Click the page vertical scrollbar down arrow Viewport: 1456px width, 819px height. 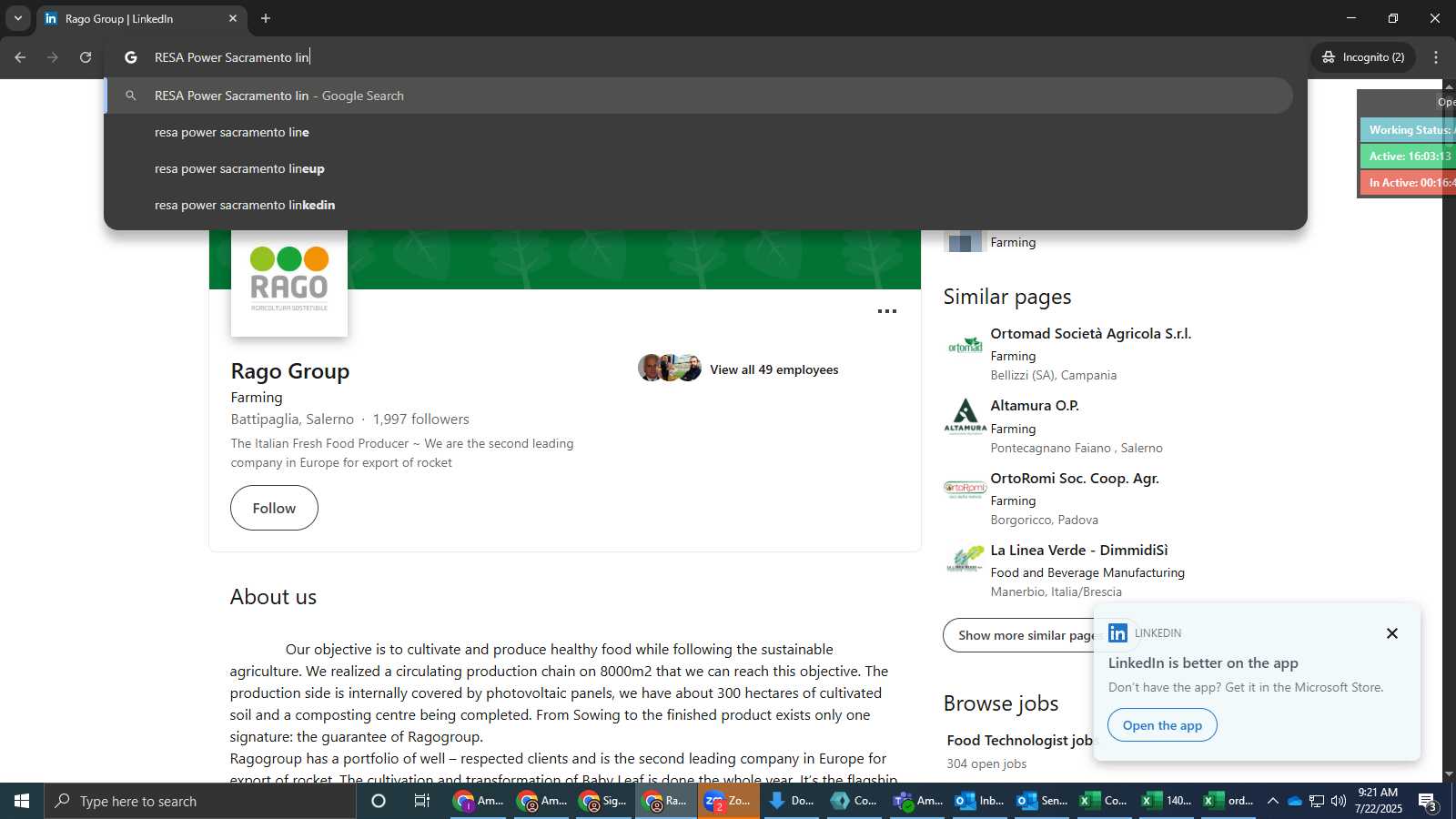1450,774
